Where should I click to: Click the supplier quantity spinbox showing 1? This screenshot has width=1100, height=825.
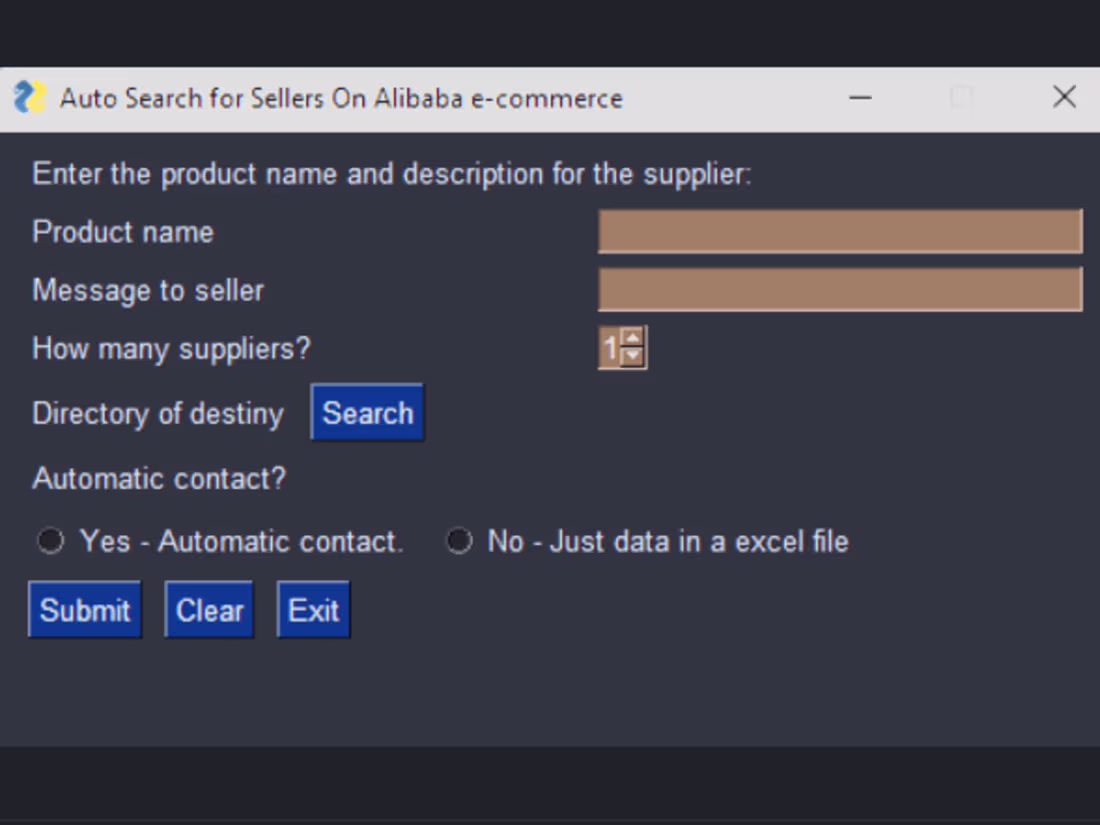click(612, 347)
